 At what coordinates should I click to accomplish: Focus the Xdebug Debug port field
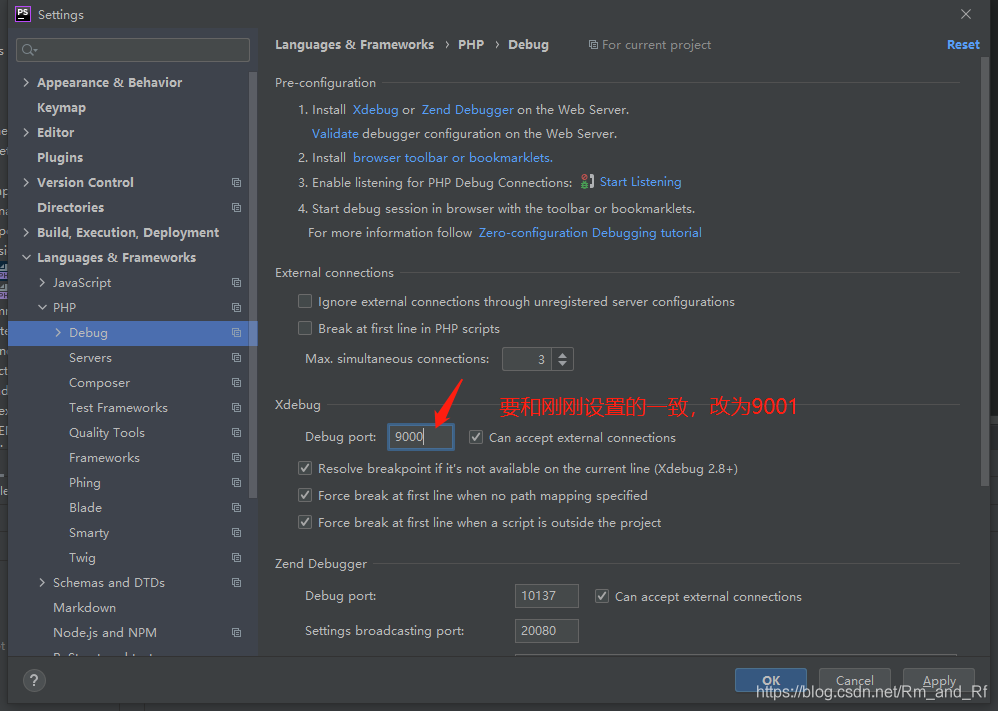pos(421,437)
